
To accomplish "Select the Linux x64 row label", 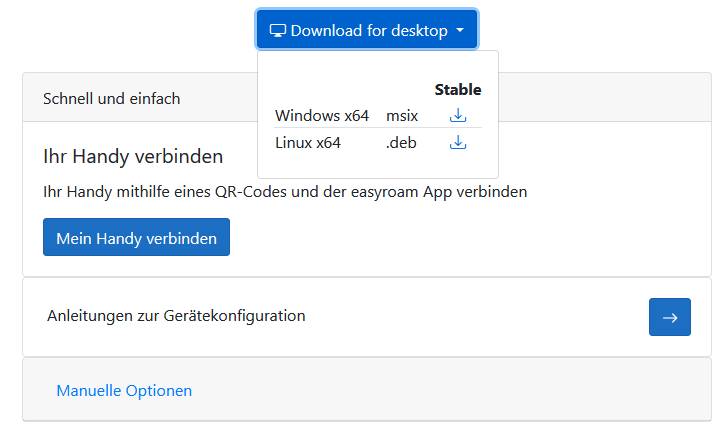I will click(x=308, y=143).
